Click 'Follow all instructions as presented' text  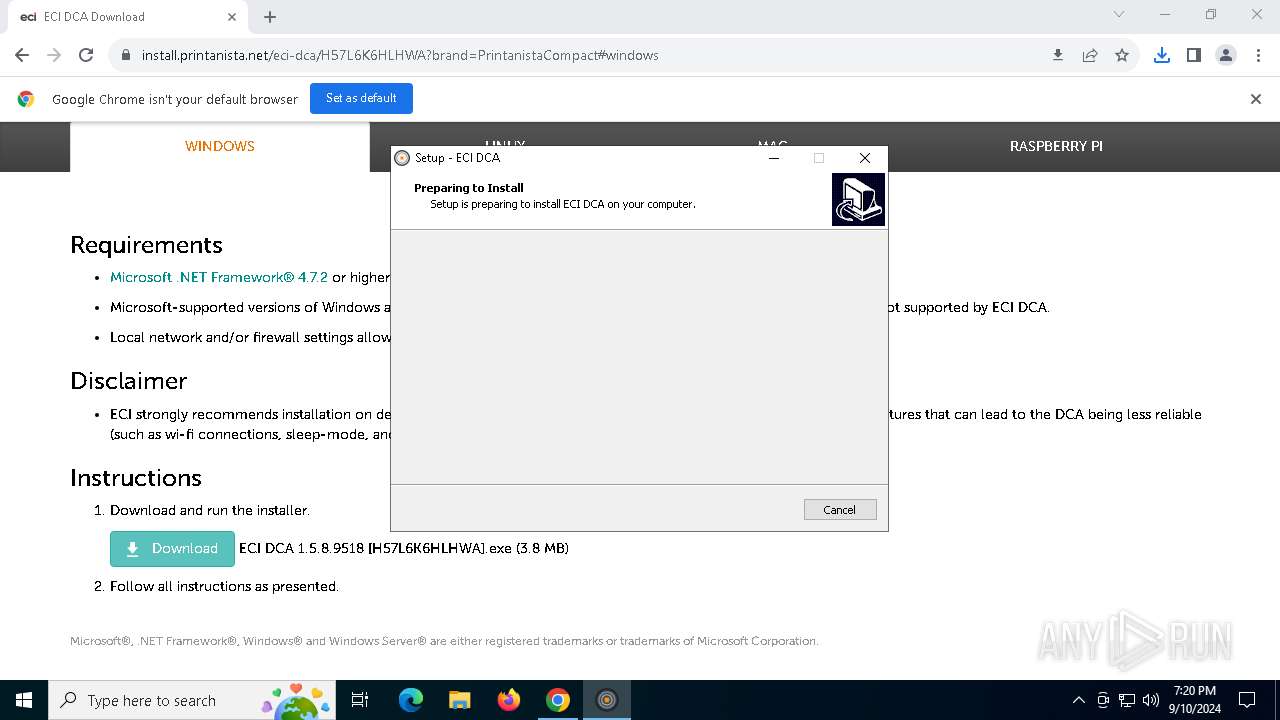pyautogui.click(x=224, y=586)
